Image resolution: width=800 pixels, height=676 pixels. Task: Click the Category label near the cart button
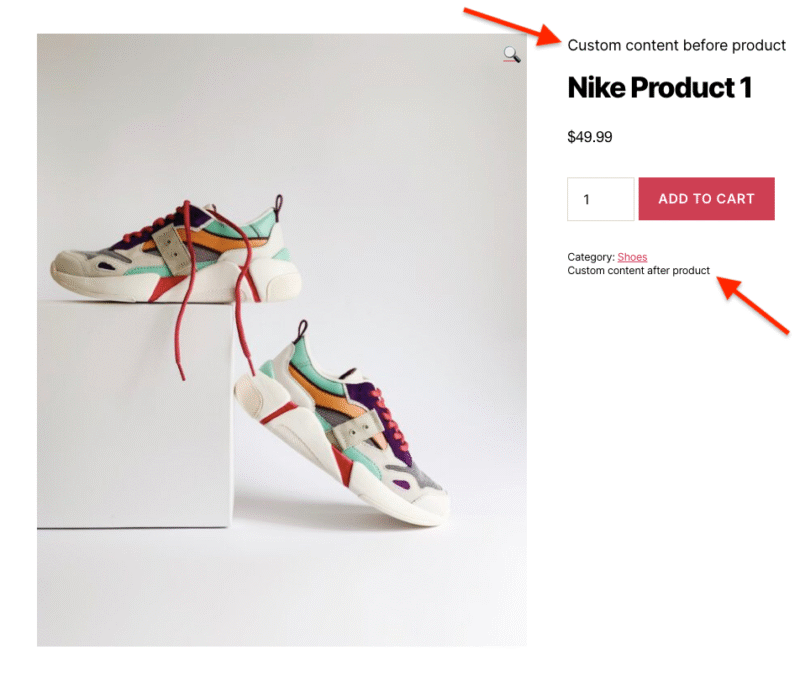(590, 256)
